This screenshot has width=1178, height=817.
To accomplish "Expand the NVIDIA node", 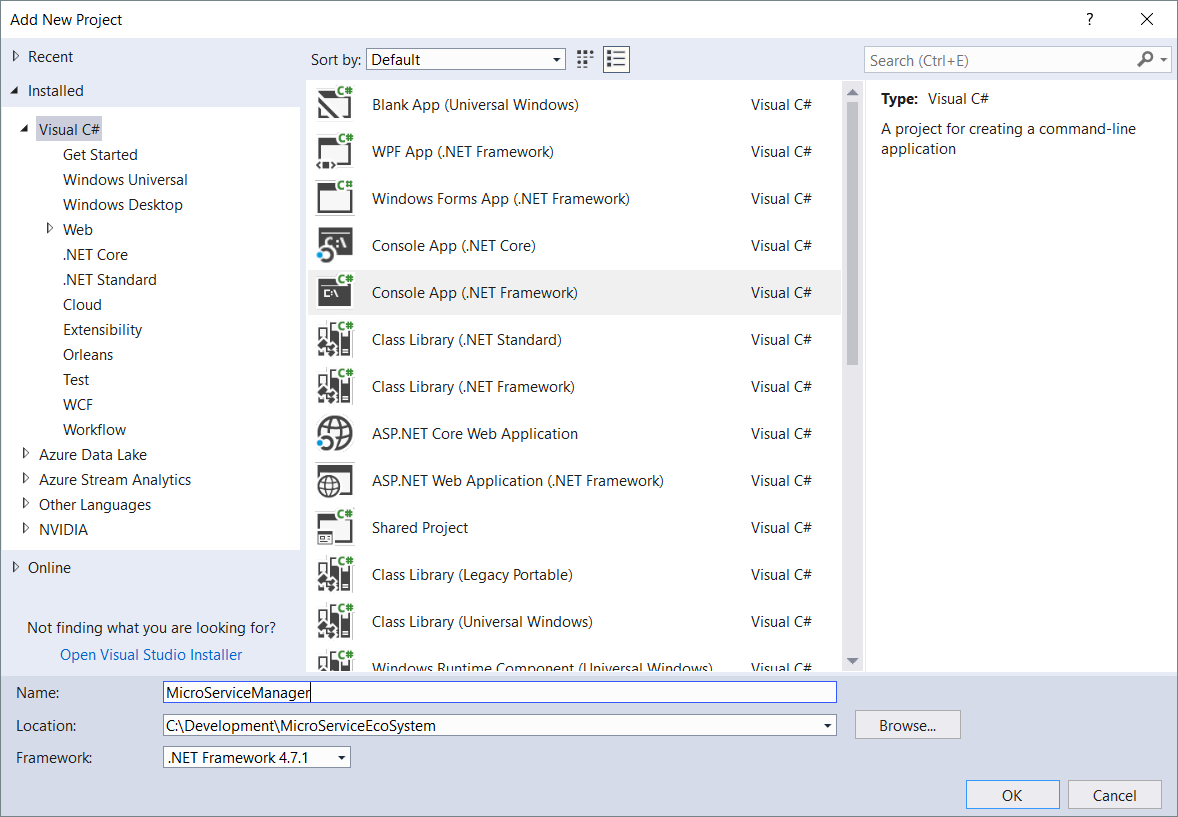I will 26,528.
